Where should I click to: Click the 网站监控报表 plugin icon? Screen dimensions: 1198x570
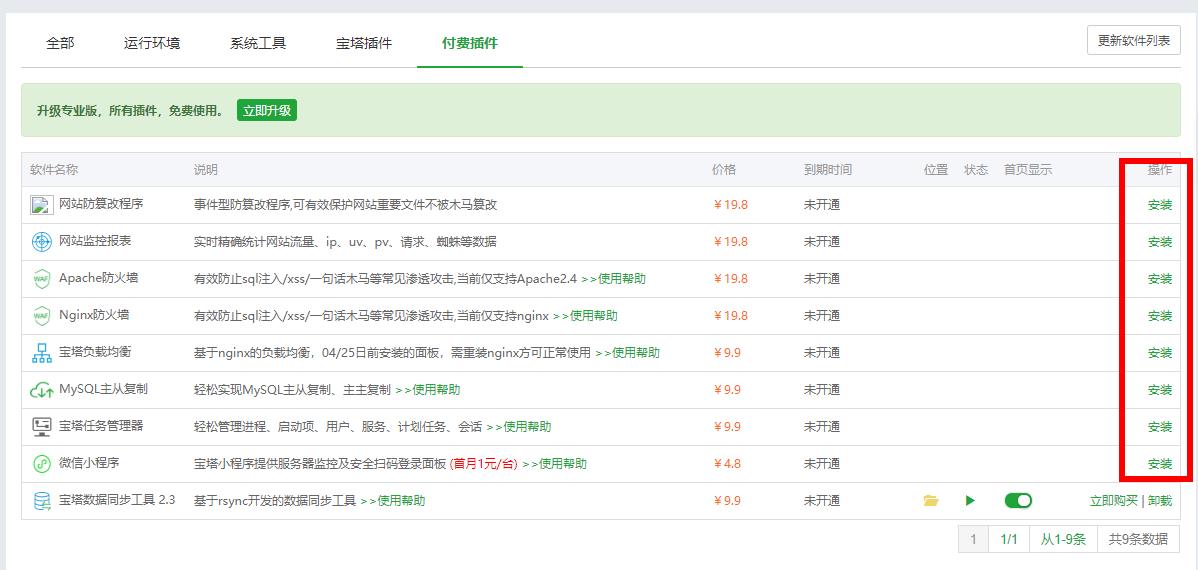[41, 241]
